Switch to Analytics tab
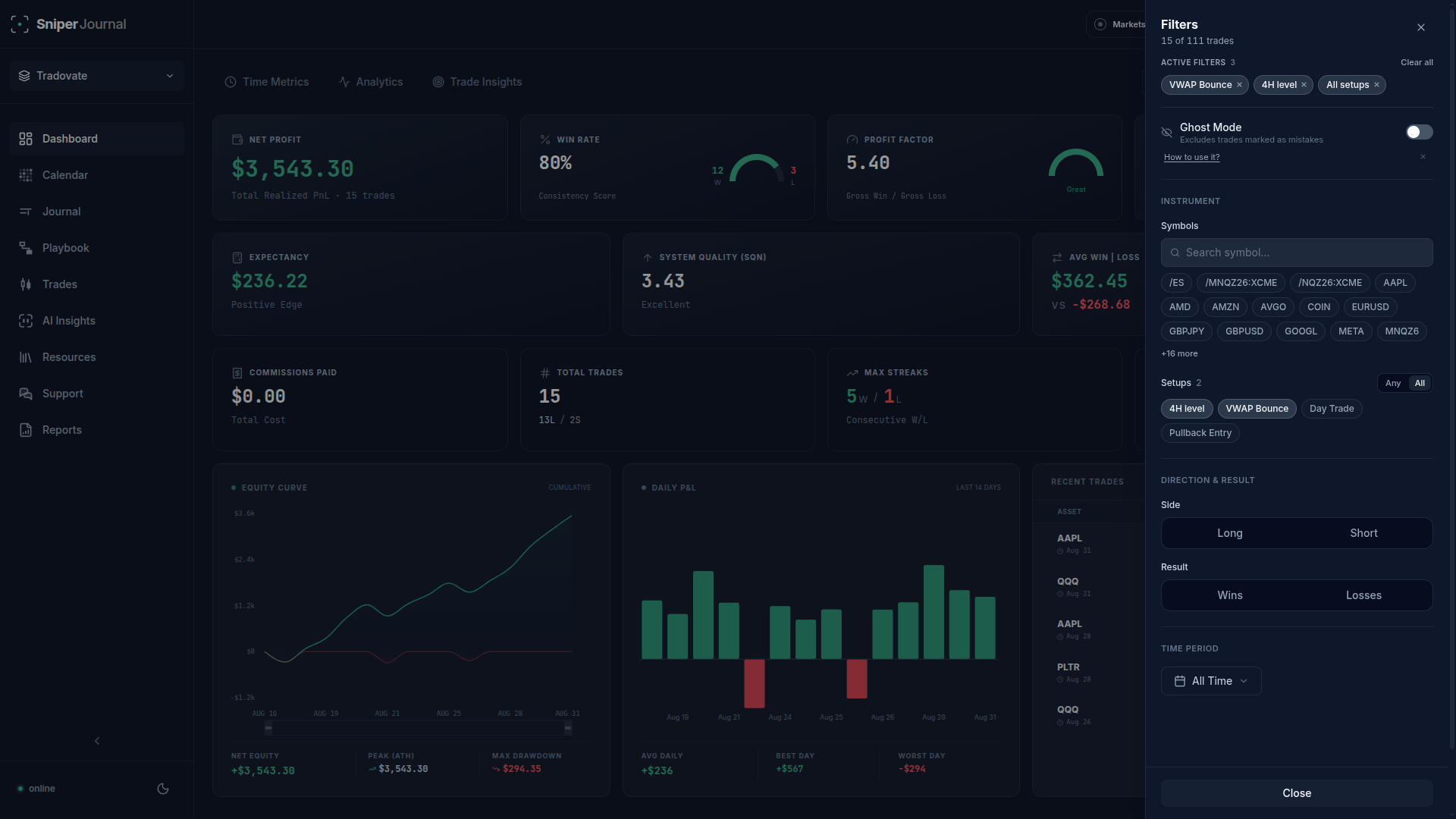Viewport: 1456px width, 819px height. (x=371, y=82)
